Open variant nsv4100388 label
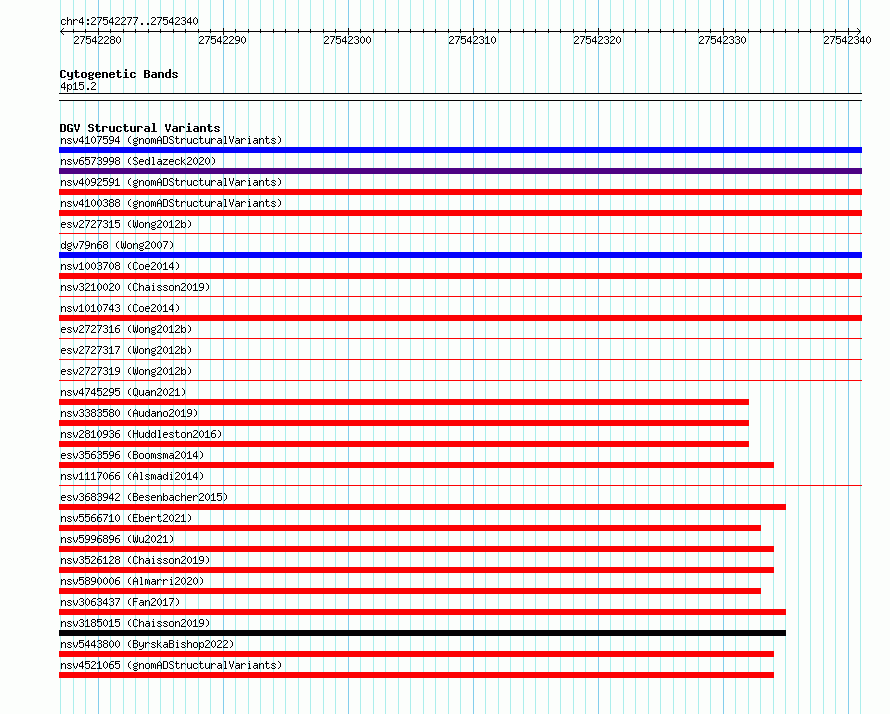Screen dimensions: 890x714 coord(171,203)
